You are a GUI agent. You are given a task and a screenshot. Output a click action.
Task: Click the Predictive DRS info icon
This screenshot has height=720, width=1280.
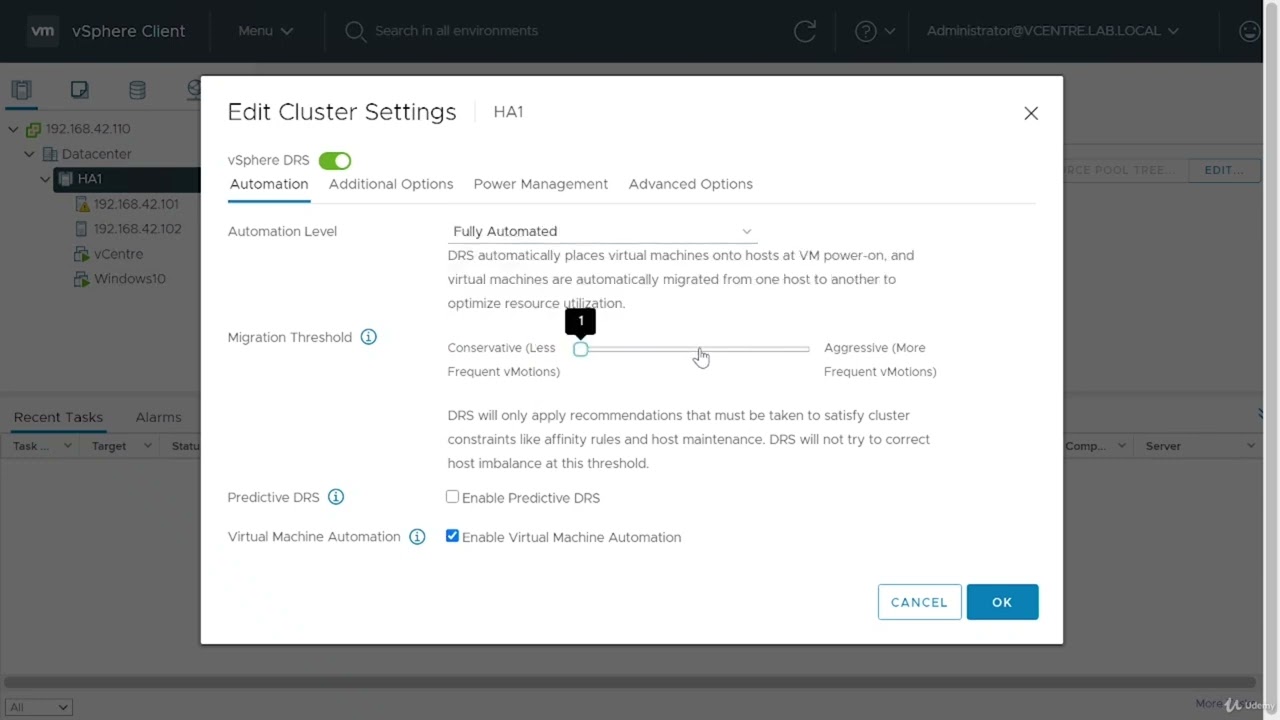coord(336,497)
